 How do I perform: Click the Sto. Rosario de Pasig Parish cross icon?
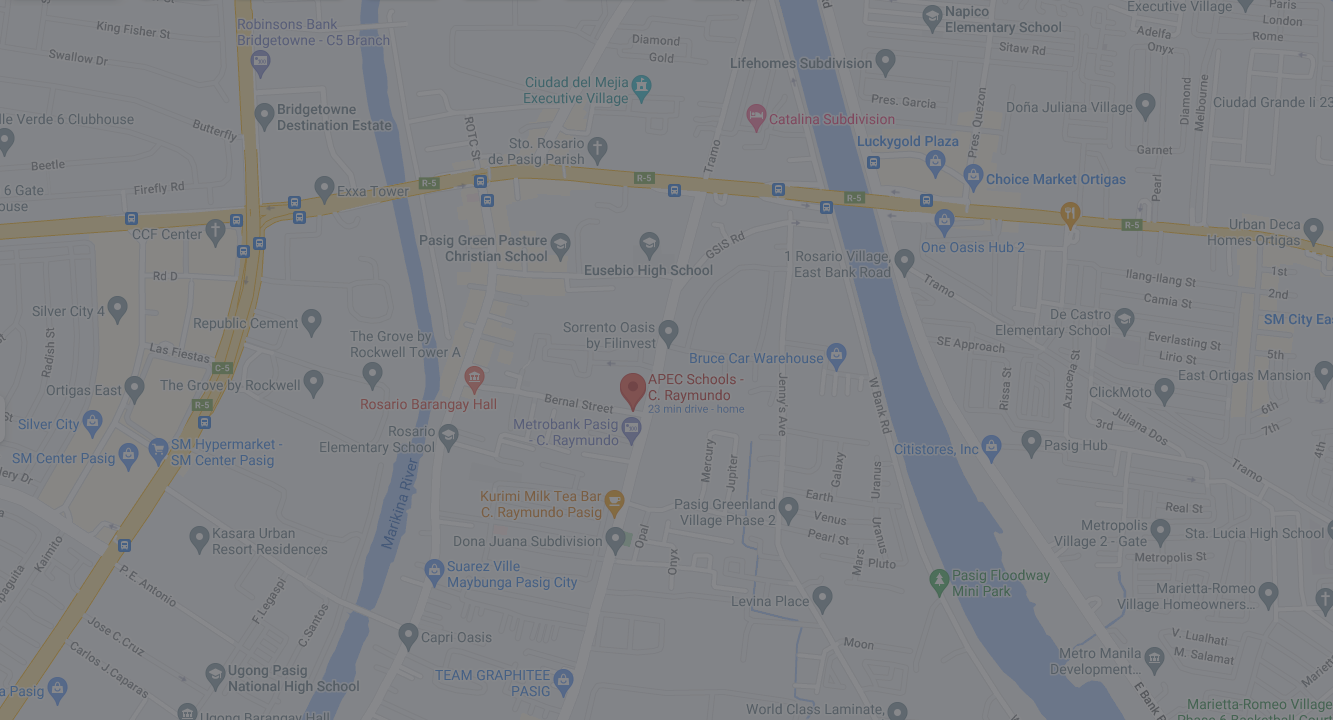pyautogui.click(x=597, y=150)
